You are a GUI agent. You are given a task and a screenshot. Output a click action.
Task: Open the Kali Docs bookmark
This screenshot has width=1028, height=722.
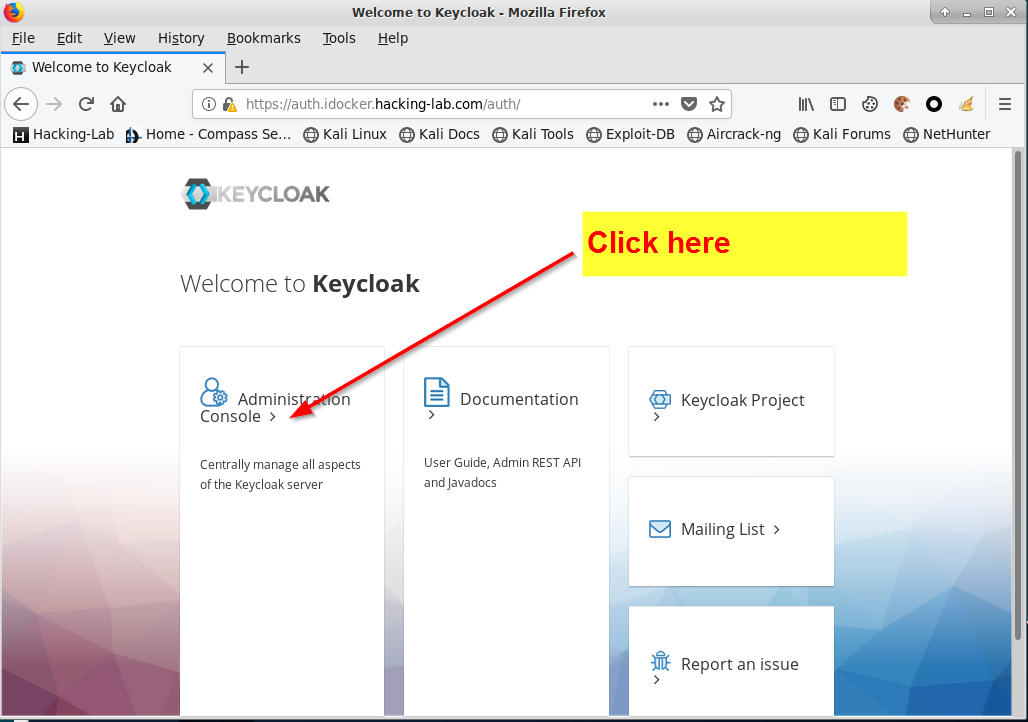click(x=440, y=134)
